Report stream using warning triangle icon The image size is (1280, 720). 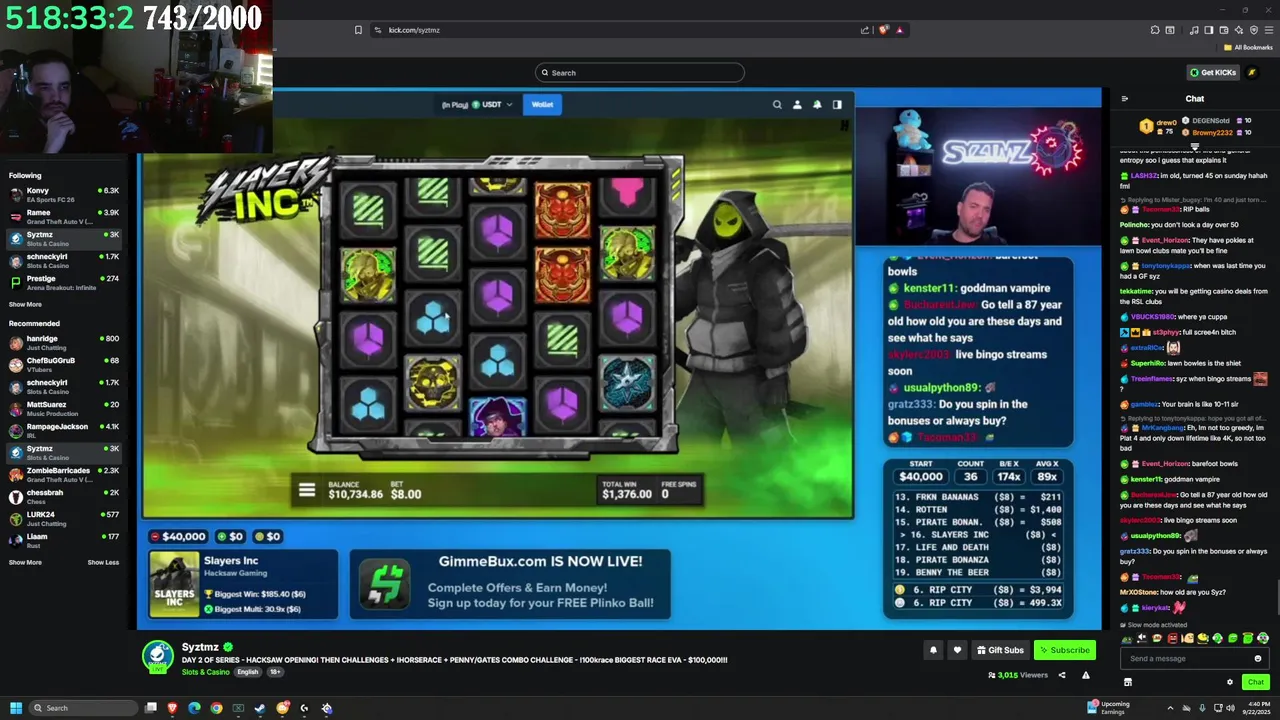tap(1085, 675)
